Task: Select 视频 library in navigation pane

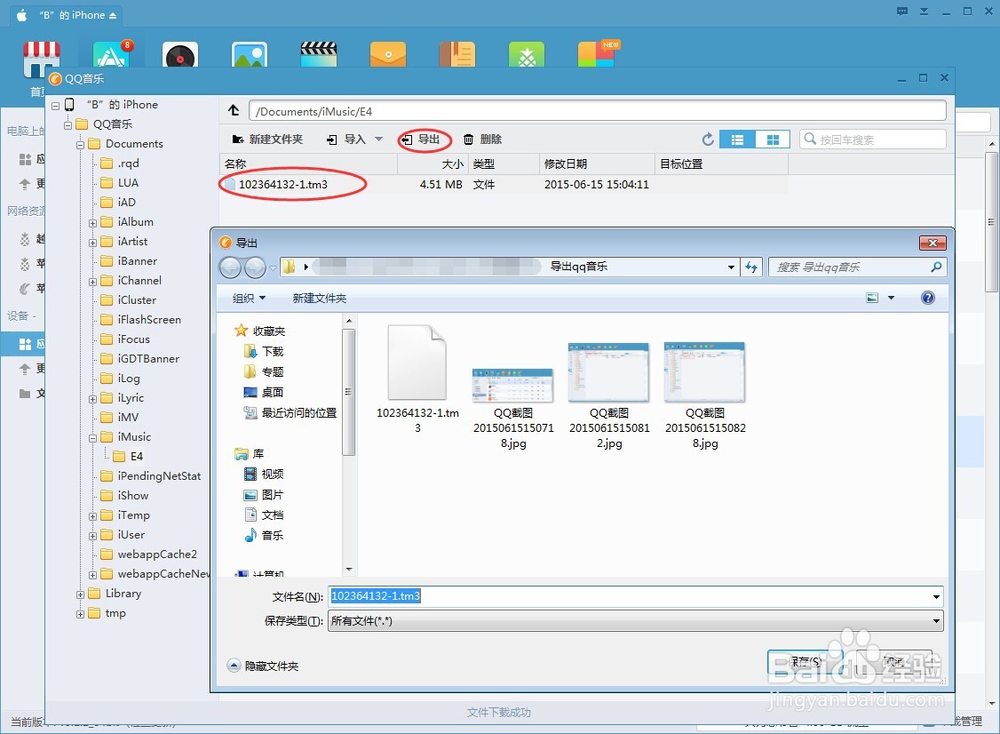Action: 264,474
